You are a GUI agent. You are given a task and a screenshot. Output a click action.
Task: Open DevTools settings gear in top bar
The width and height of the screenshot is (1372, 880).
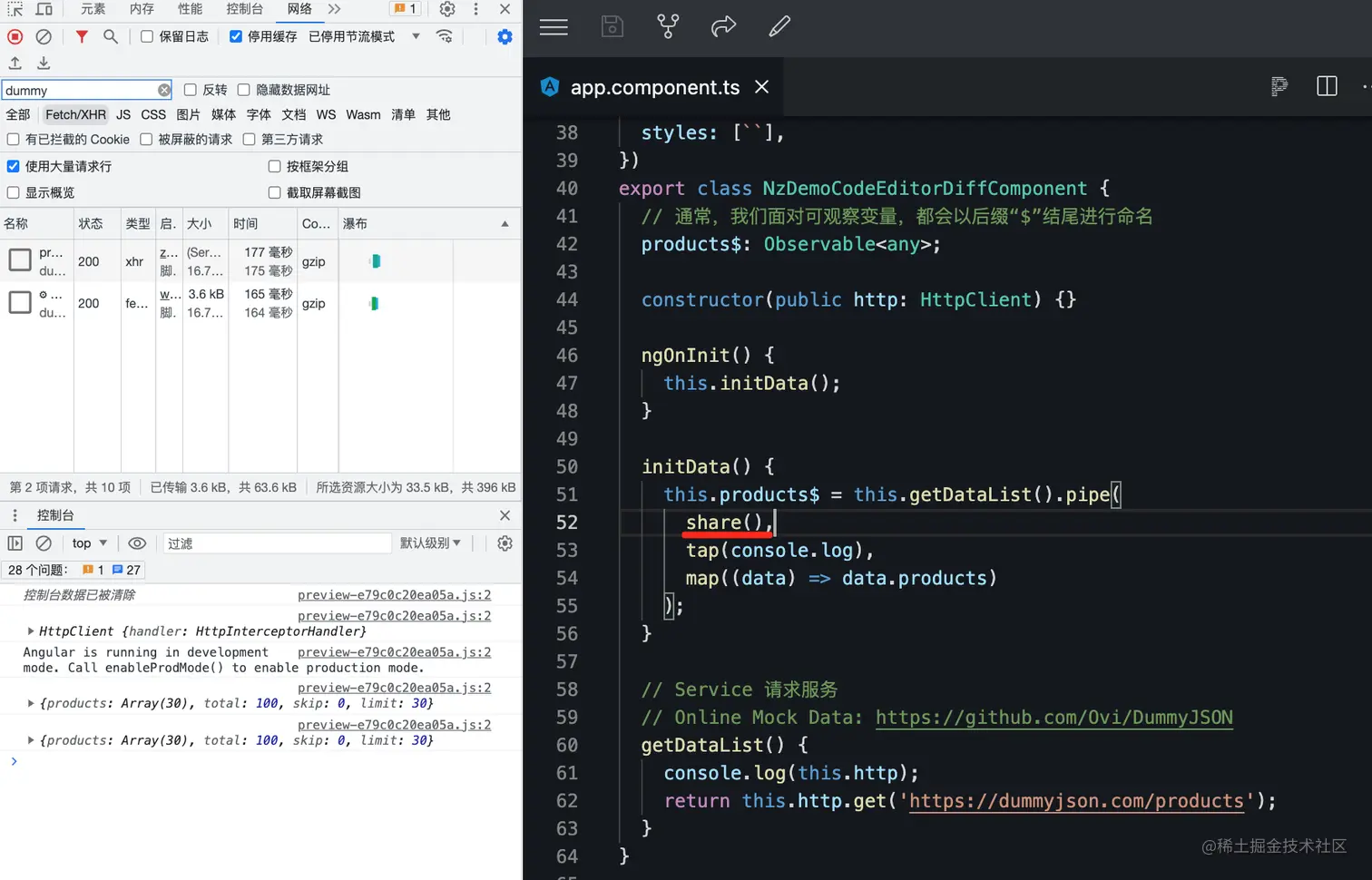[x=447, y=9]
